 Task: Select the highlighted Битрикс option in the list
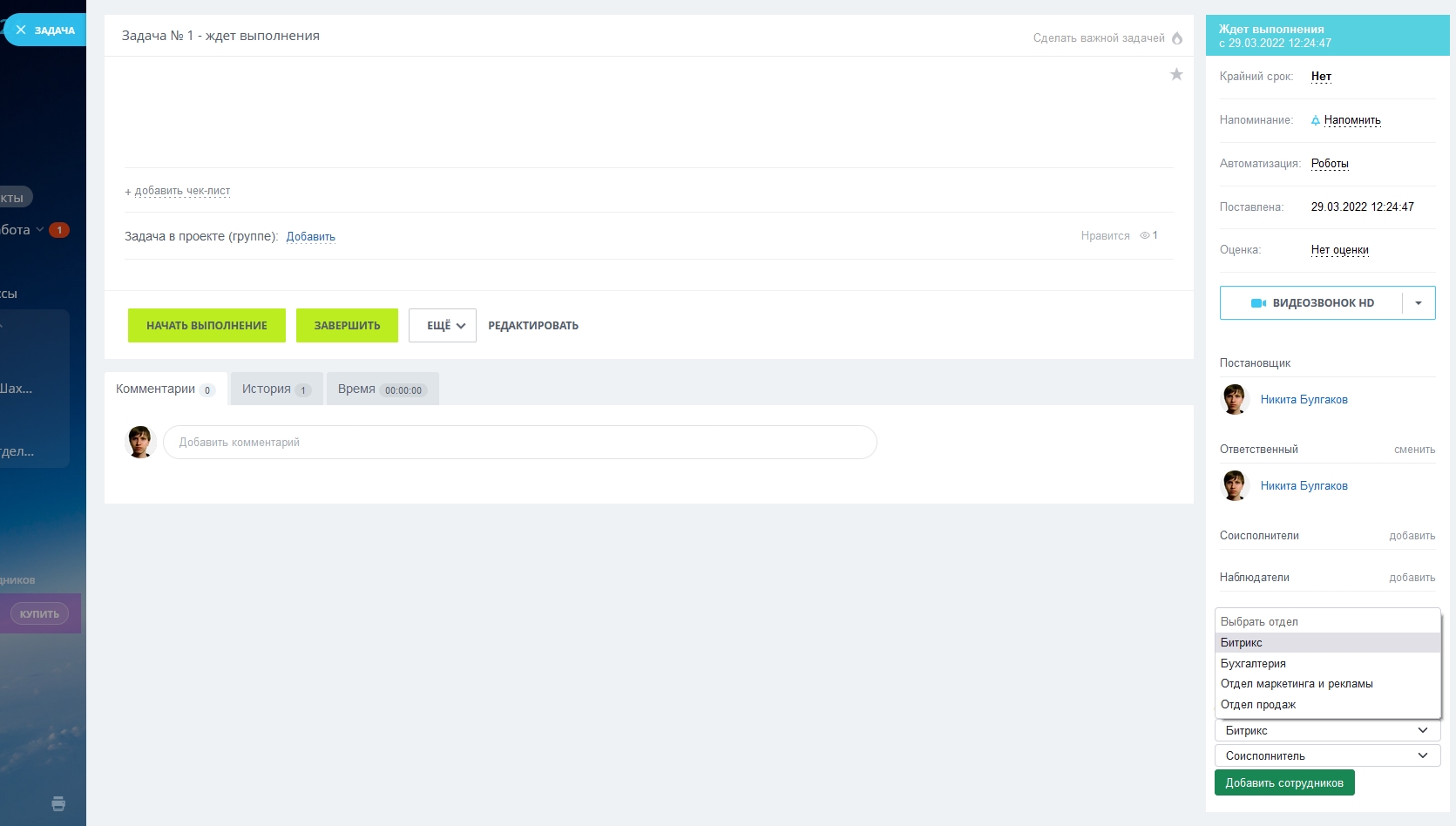pyautogui.click(x=1327, y=643)
